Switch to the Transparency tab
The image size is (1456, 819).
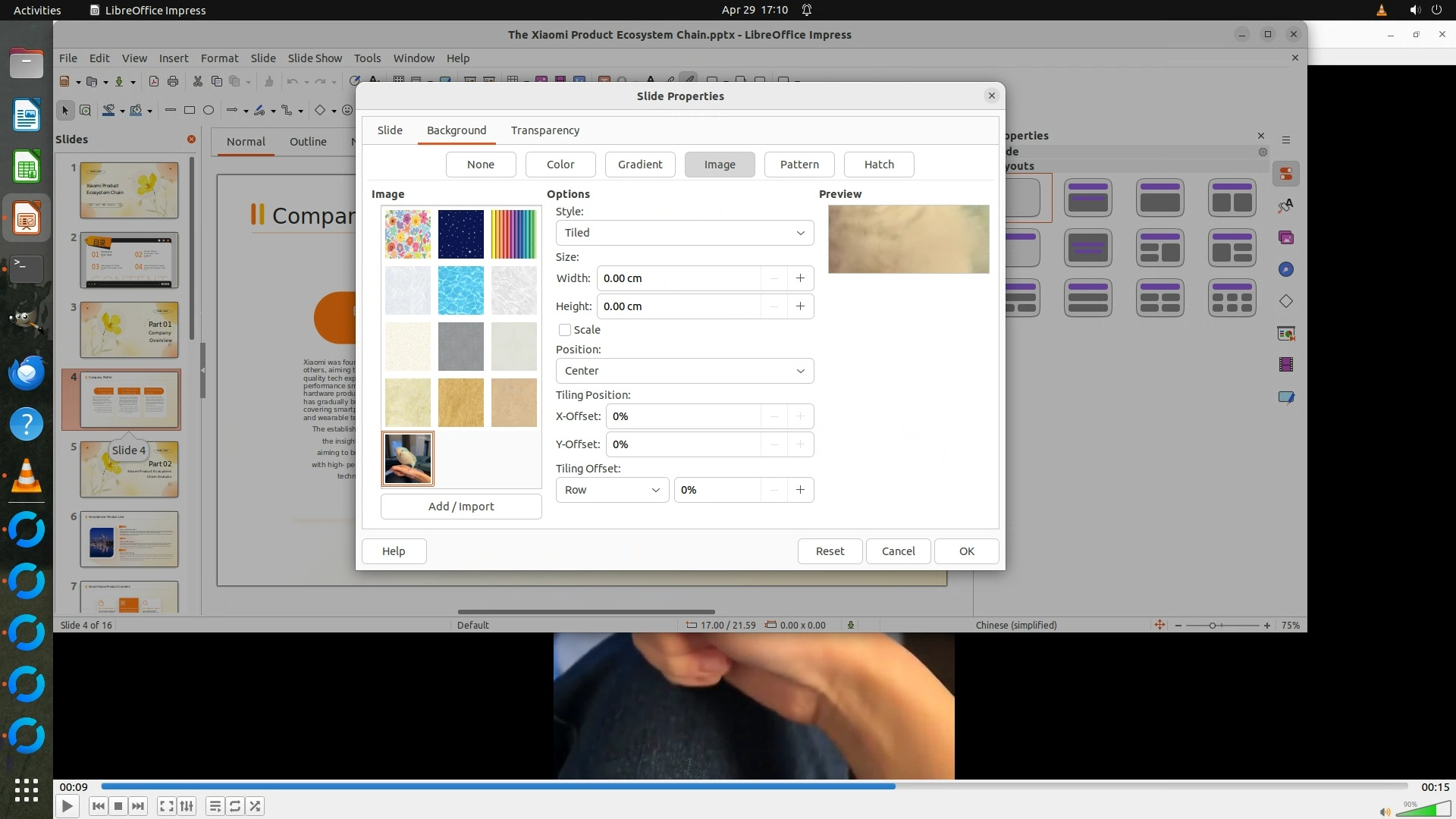[x=544, y=130]
